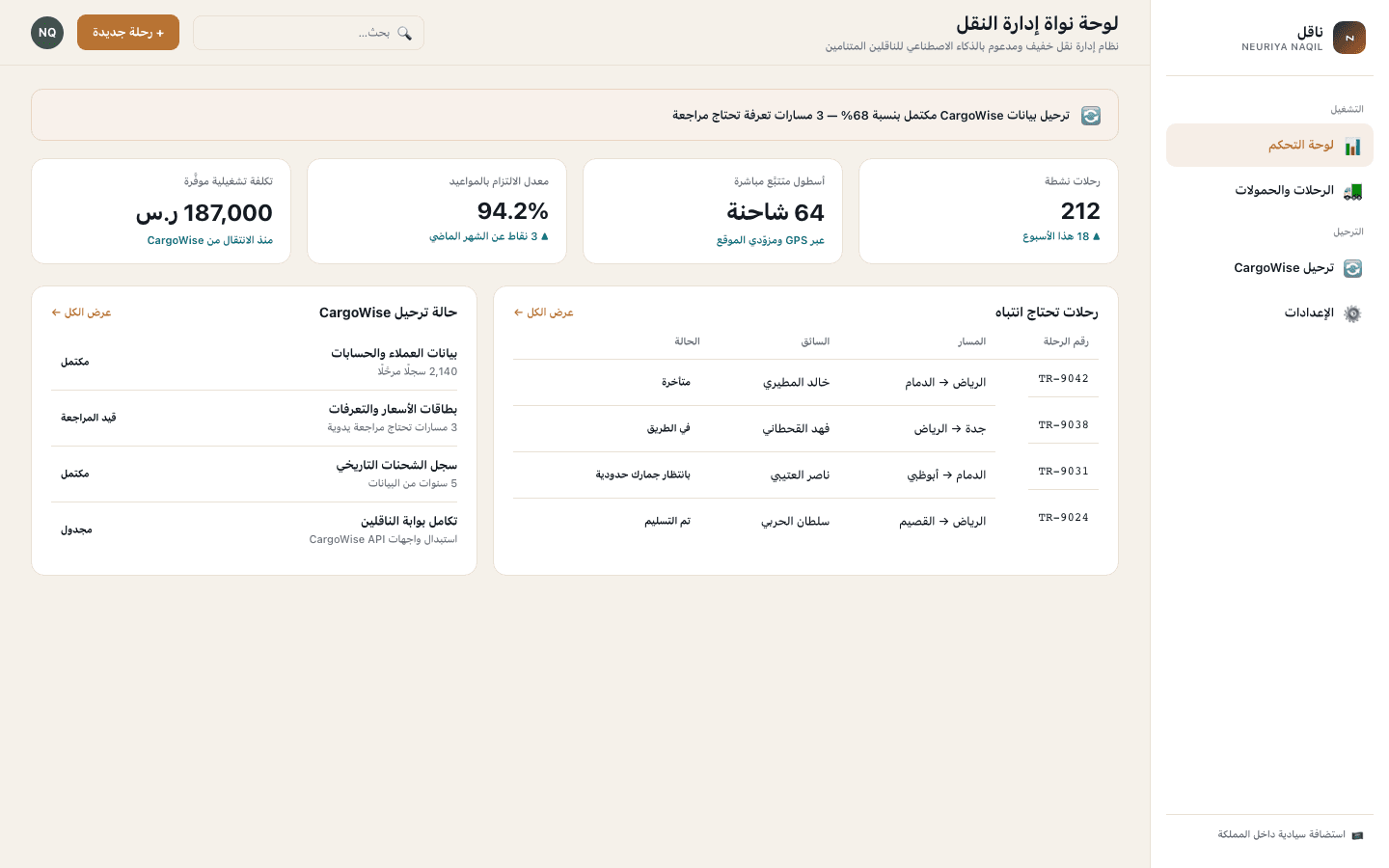Click the magnifier icon in search box
This screenshot has width=1389, height=868.
click(x=404, y=33)
